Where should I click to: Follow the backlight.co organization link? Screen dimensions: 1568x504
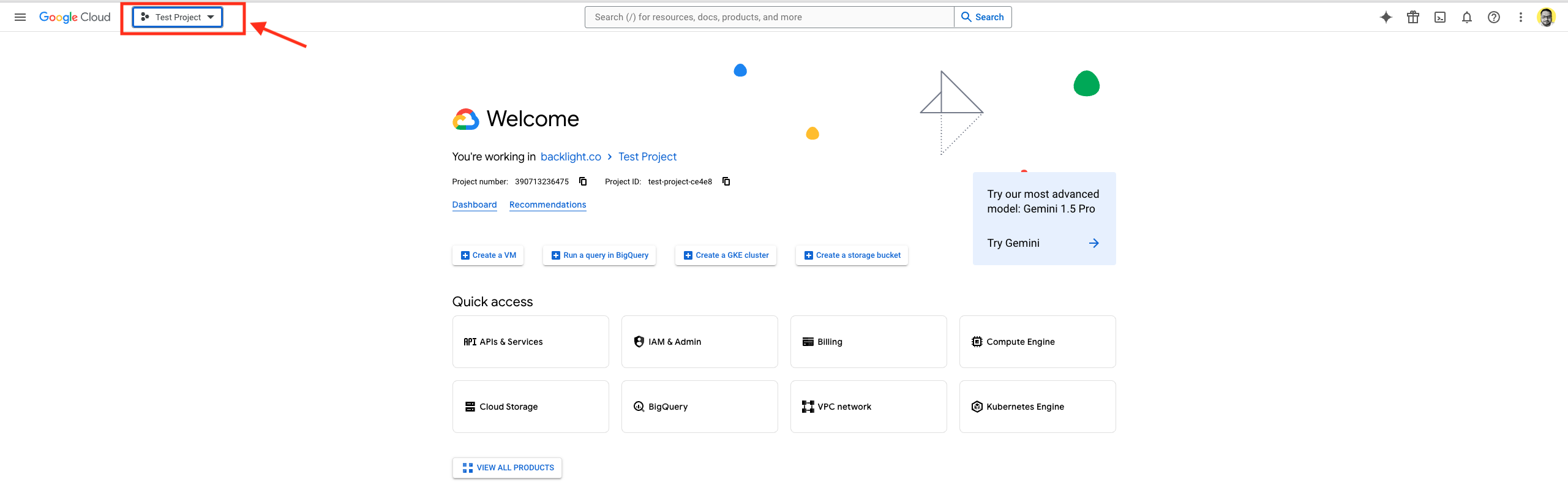pyautogui.click(x=571, y=157)
